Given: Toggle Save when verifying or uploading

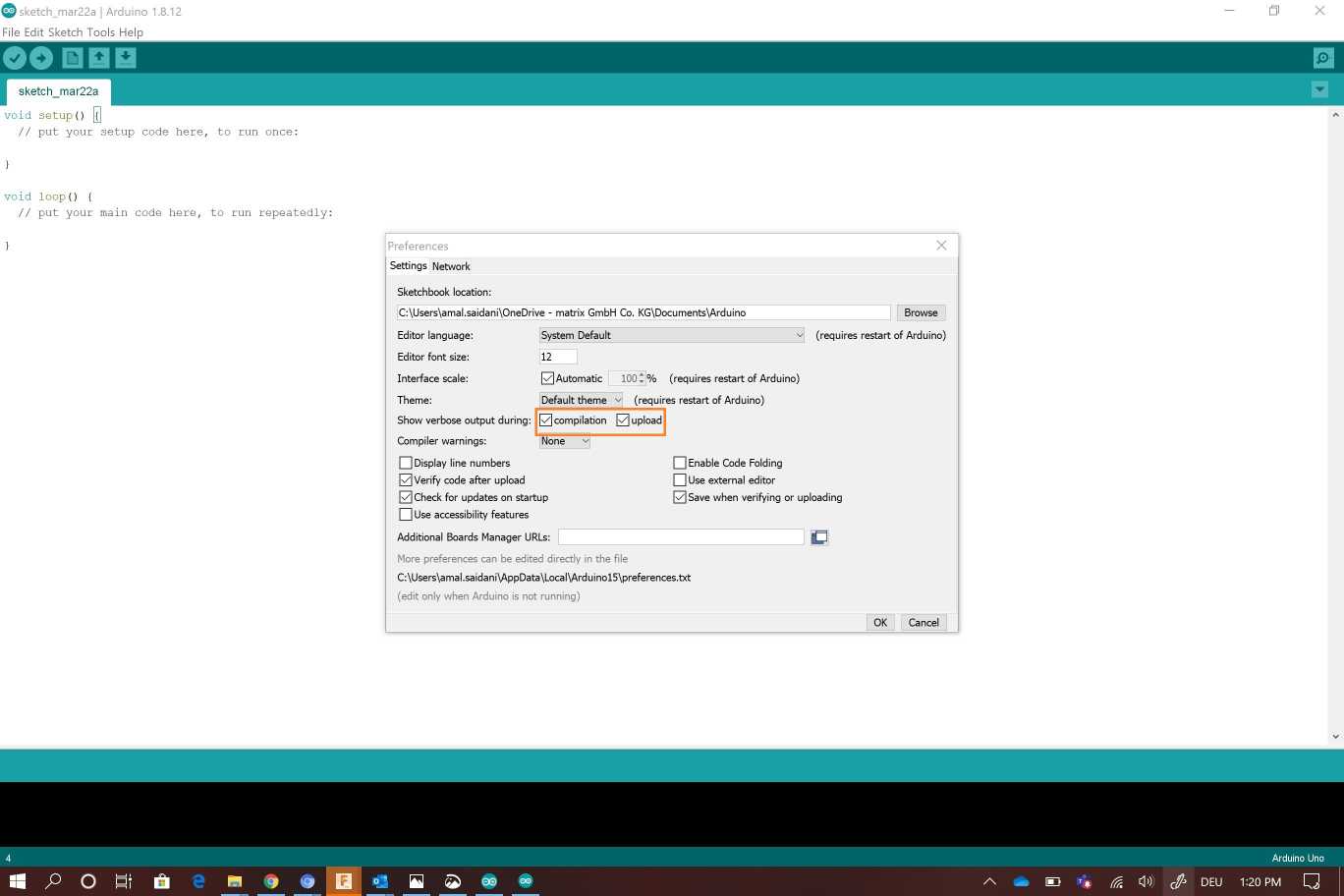Looking at the screenshot, I should [x=679, y=497].
